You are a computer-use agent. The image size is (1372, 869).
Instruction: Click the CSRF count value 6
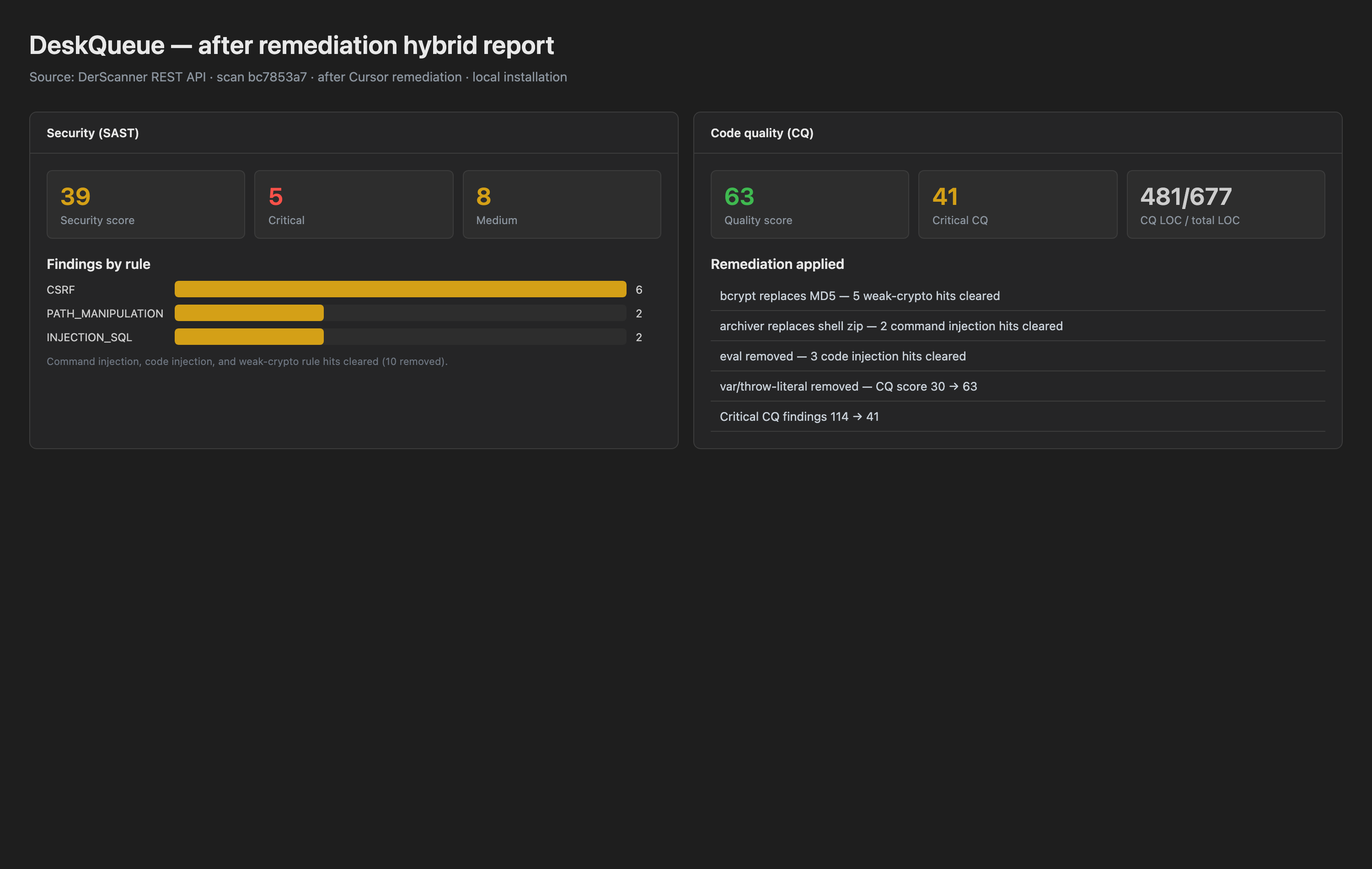point(639,290)
